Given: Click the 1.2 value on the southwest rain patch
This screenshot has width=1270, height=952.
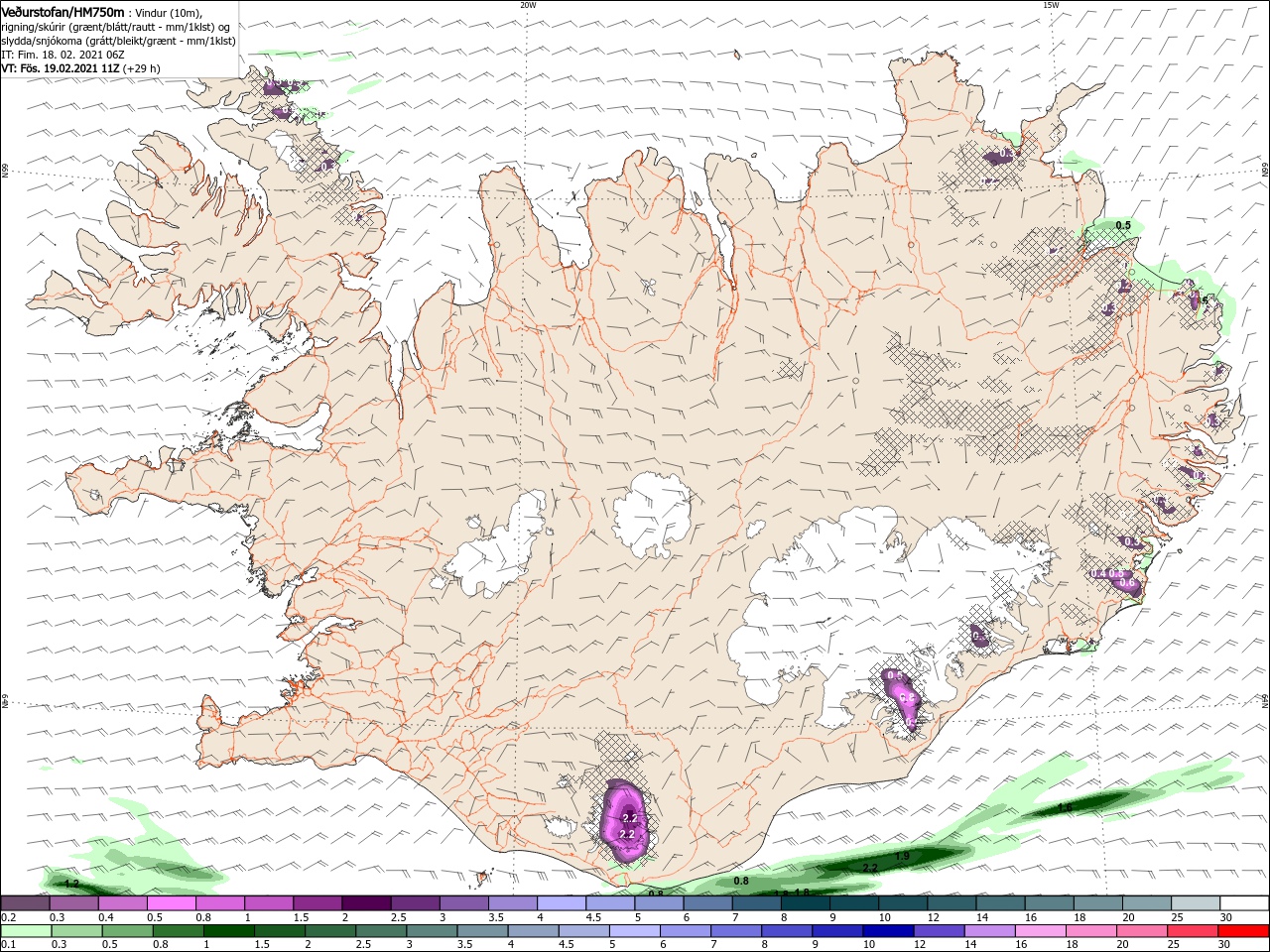Looking at the screenshot, I should pos(71,883).
